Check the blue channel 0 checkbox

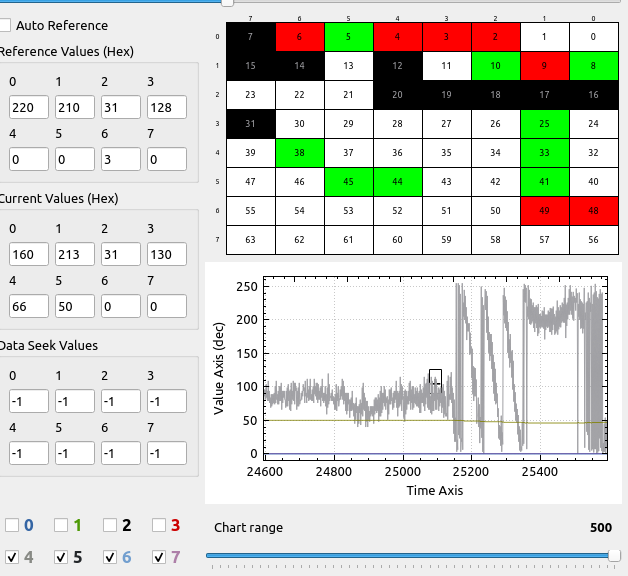pyautogui.click(x=12, y=525)
